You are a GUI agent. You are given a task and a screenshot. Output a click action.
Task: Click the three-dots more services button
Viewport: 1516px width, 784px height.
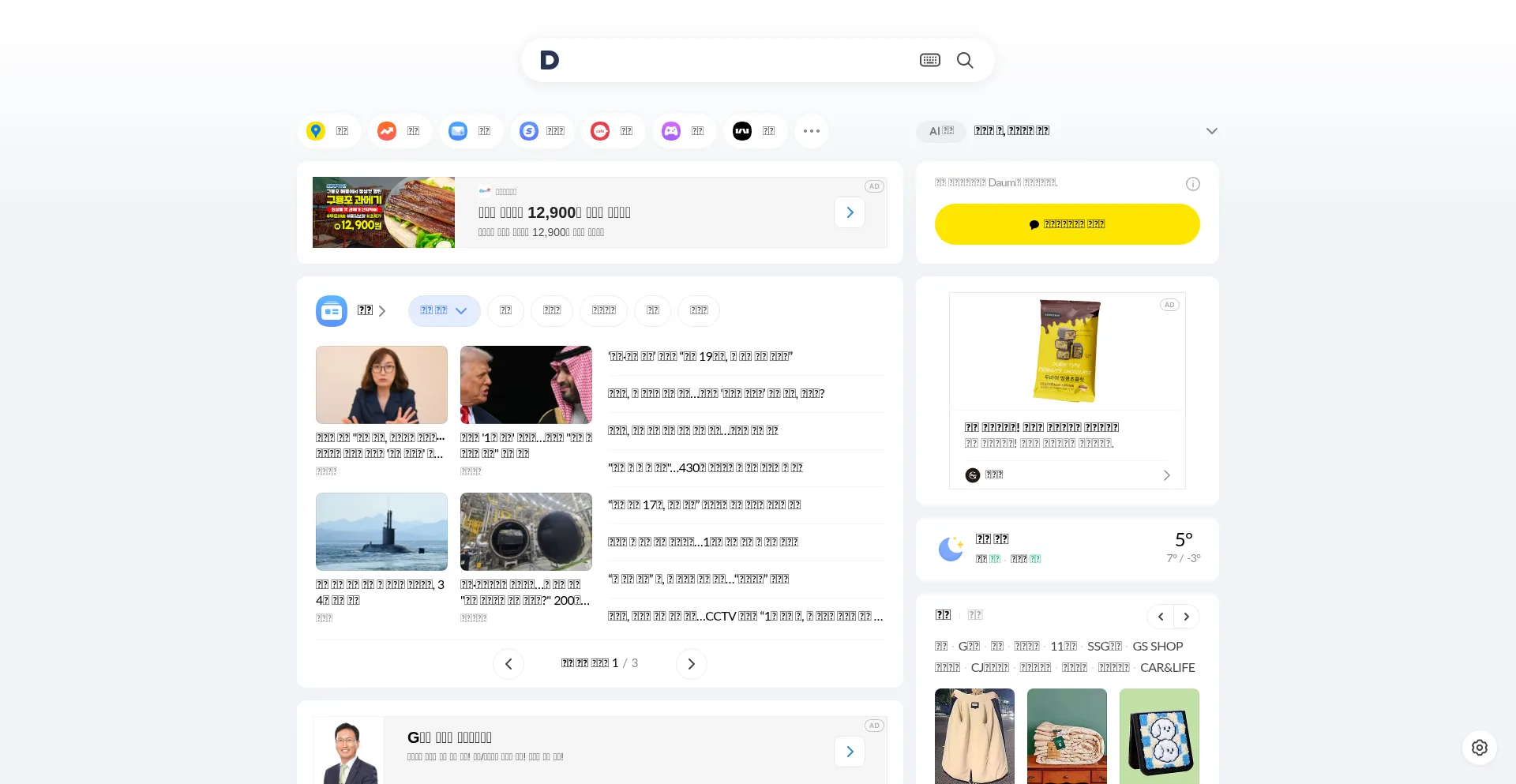[811, 131]
